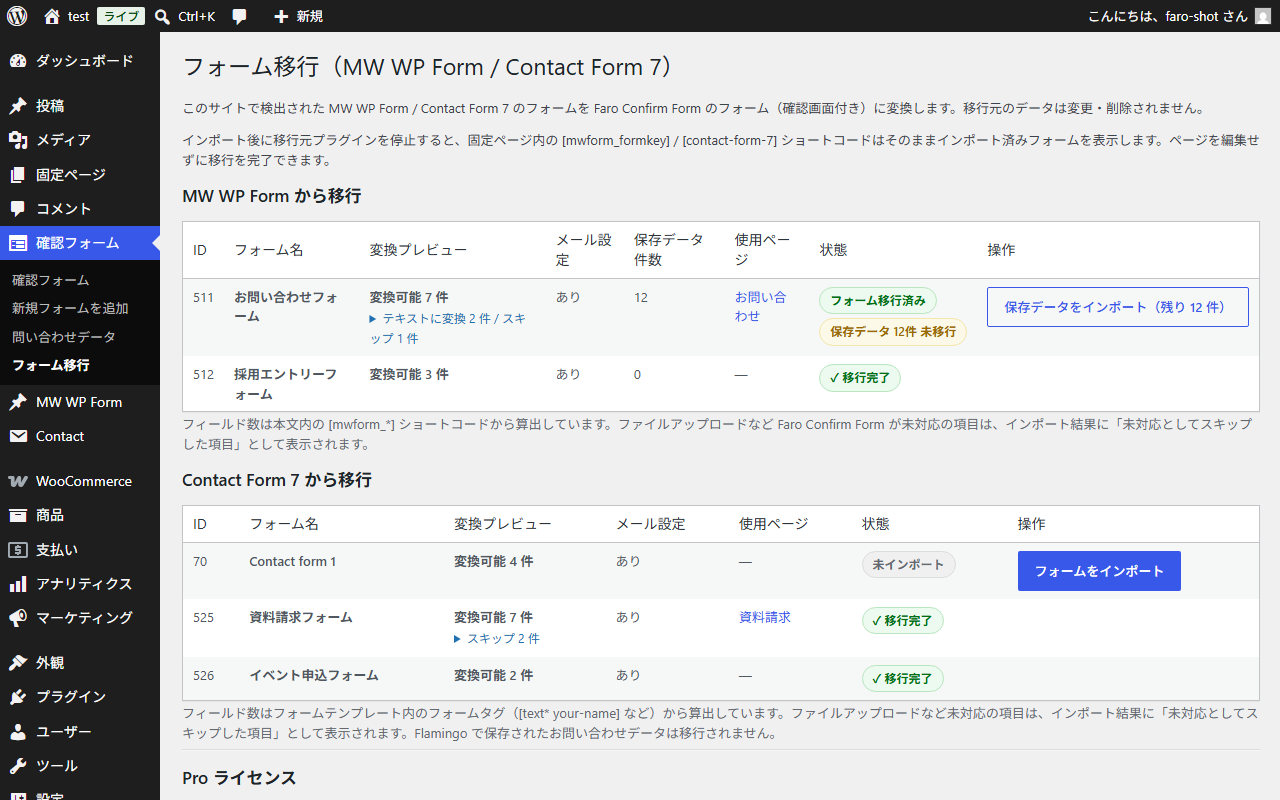Open the 確認フォーム submenu entry

(x=50, y=280)
